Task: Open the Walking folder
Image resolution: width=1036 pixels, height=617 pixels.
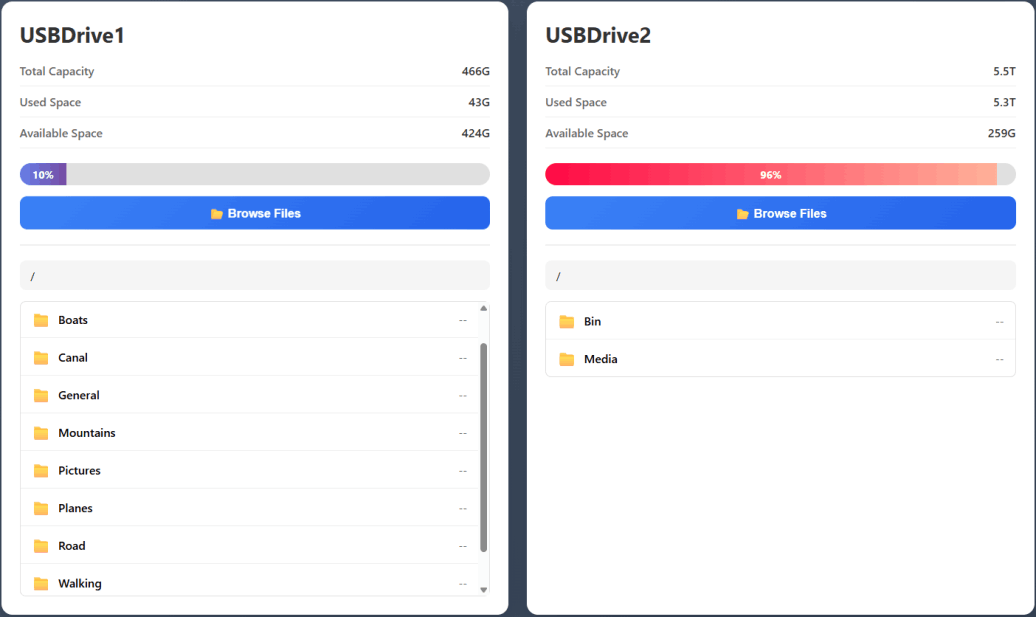Action: [80, 583]
